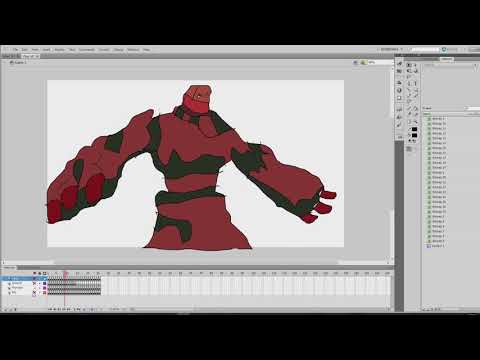Open the Control menu
This screenshot has width=480, height=360.
(104, 49)
